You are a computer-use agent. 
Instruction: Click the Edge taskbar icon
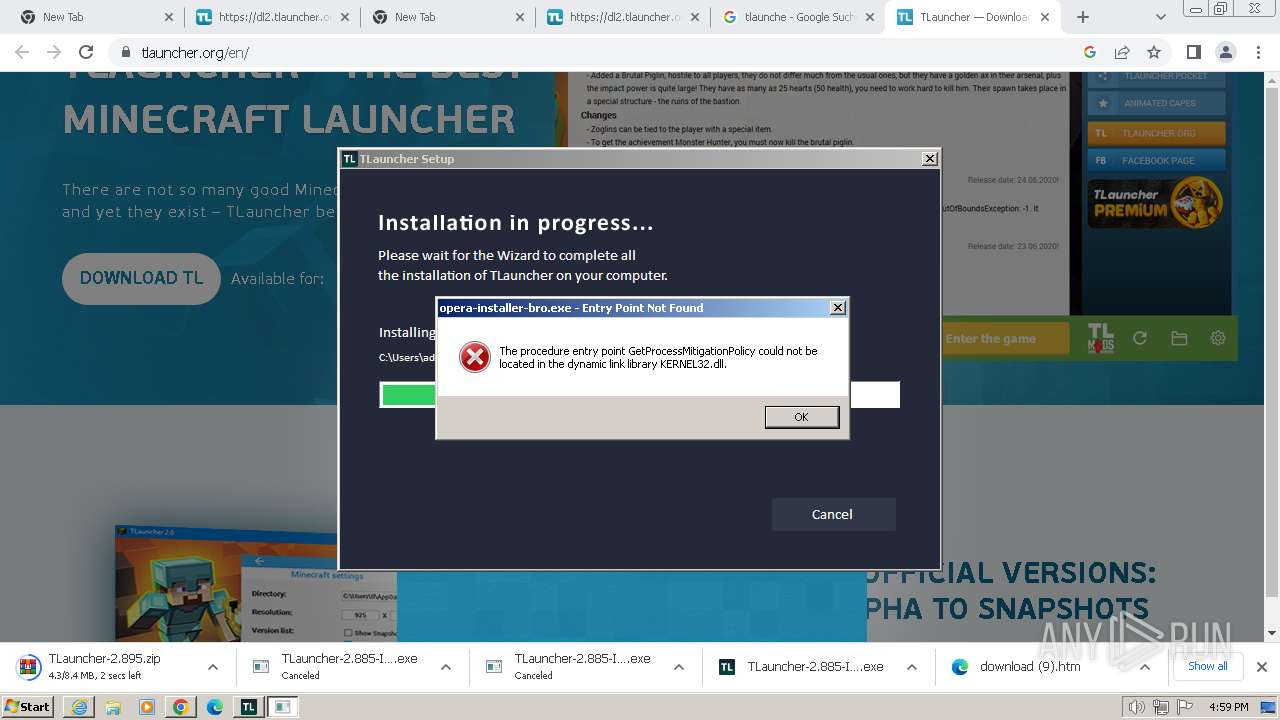214,707
